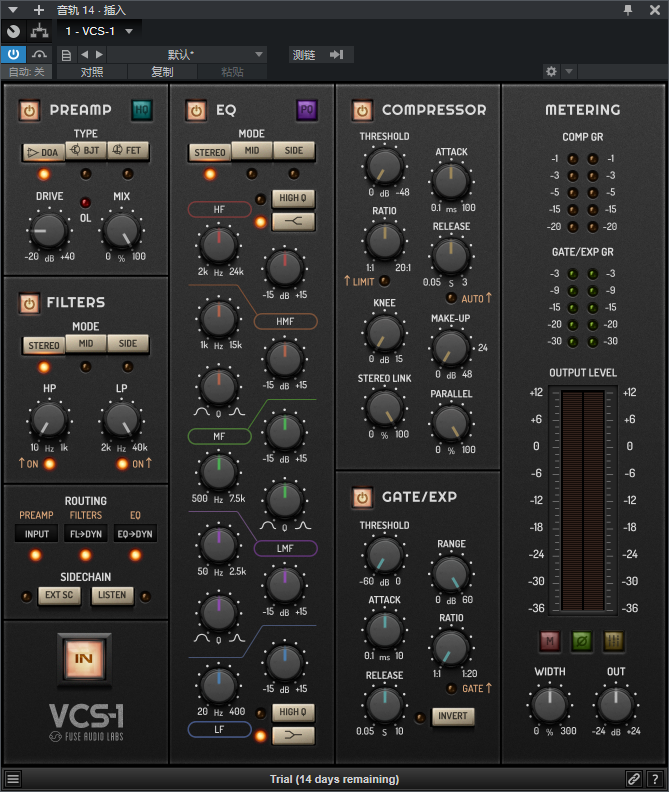Screen dimensions: 669x792
Task: Toggle the green phase invert icon
Action: [x=582, y=641]
